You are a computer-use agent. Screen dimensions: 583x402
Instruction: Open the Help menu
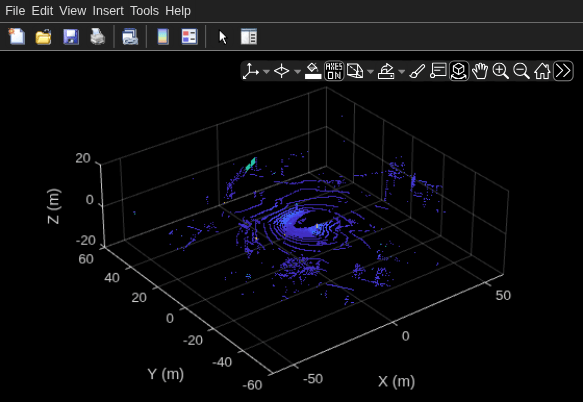click(178, 11)
